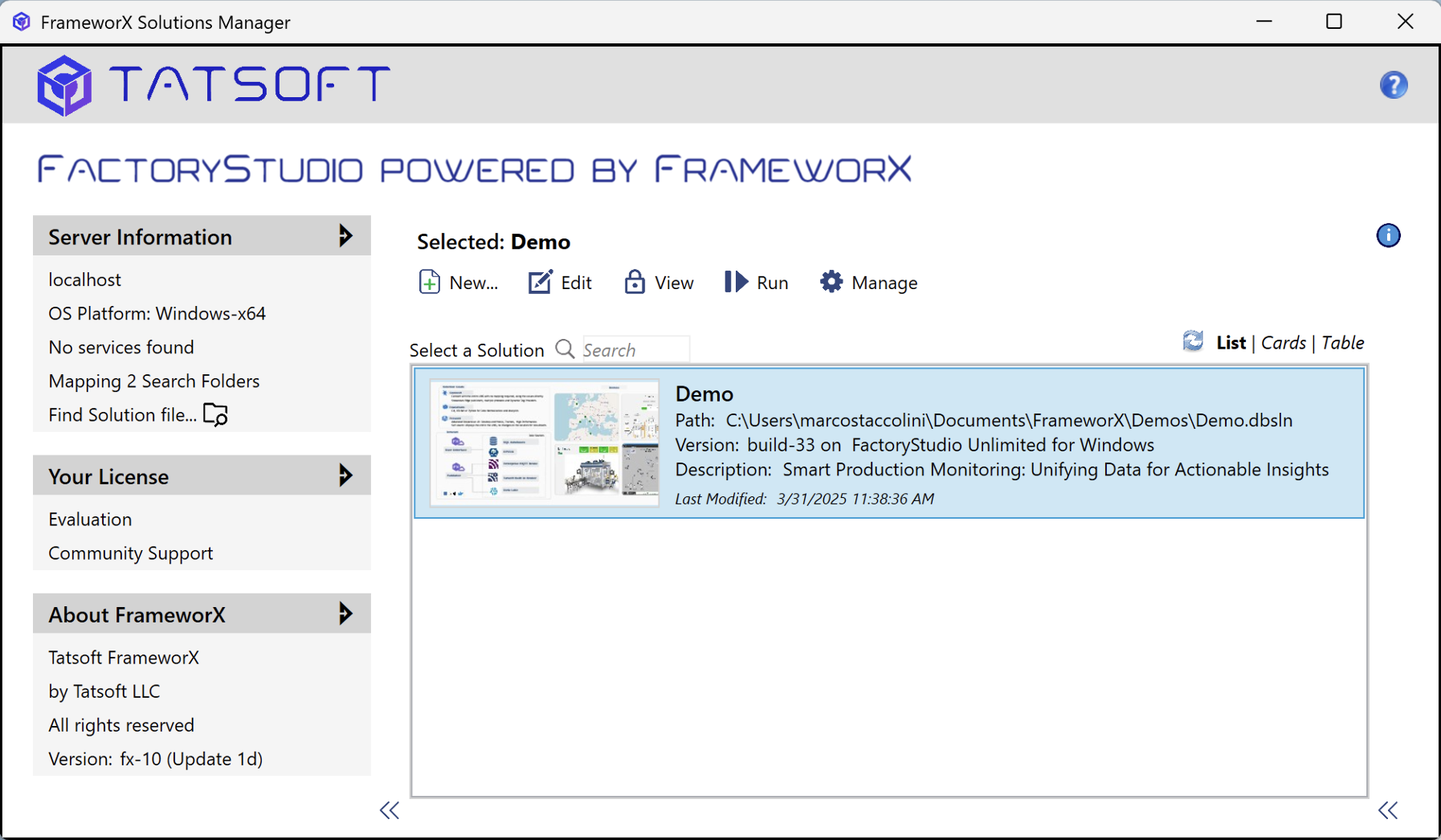
Task: Click the search magnifier icon
Action: [x=565, y=349]
